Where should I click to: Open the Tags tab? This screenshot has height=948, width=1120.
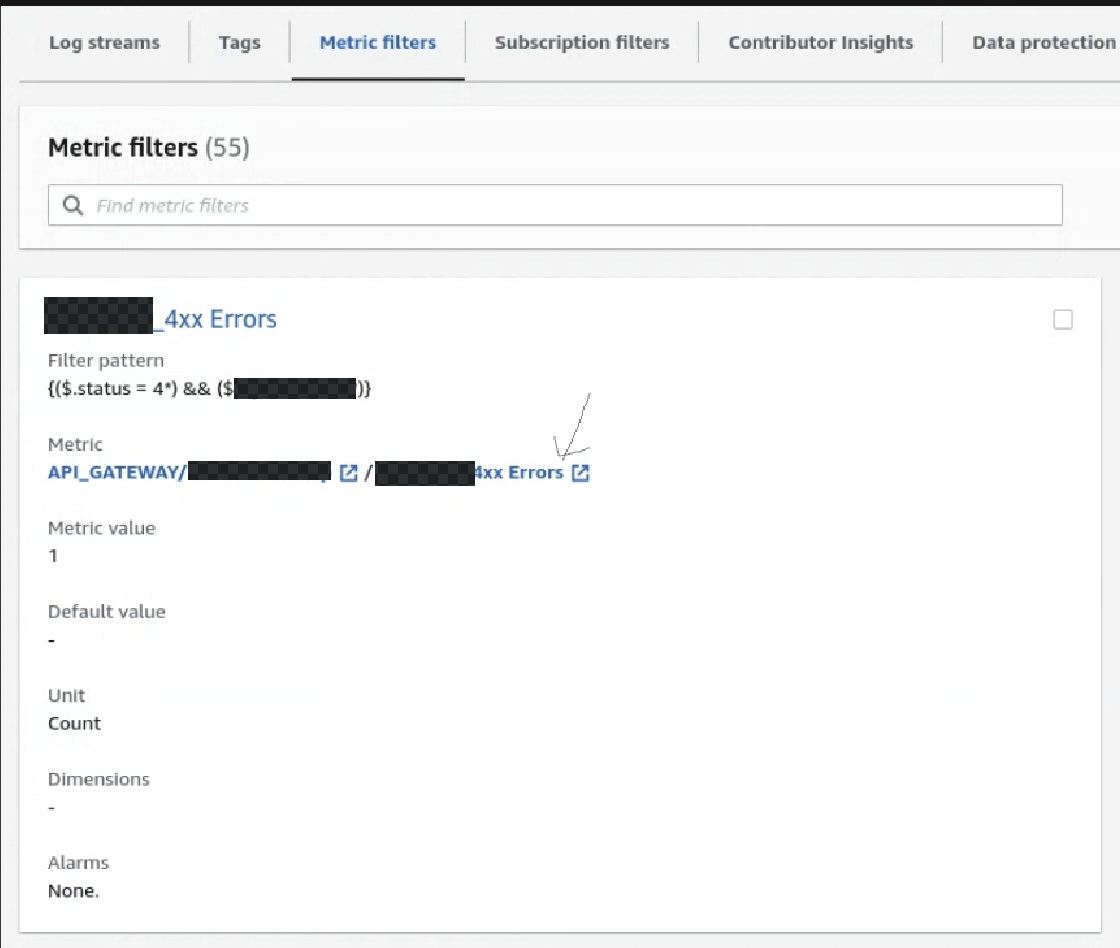(239, 42)
